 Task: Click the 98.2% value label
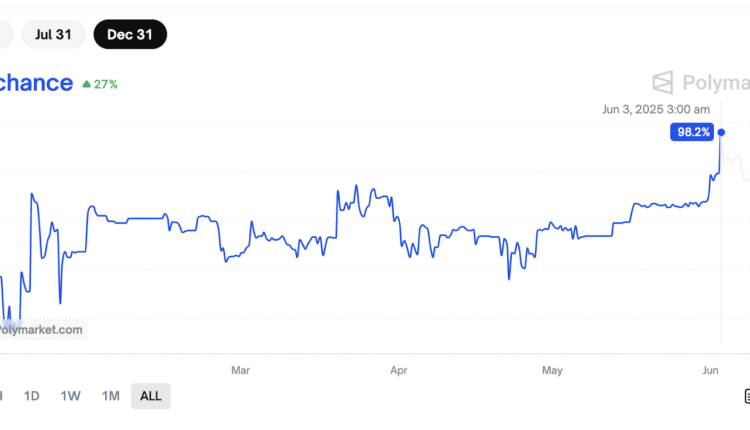click(693, 132)
